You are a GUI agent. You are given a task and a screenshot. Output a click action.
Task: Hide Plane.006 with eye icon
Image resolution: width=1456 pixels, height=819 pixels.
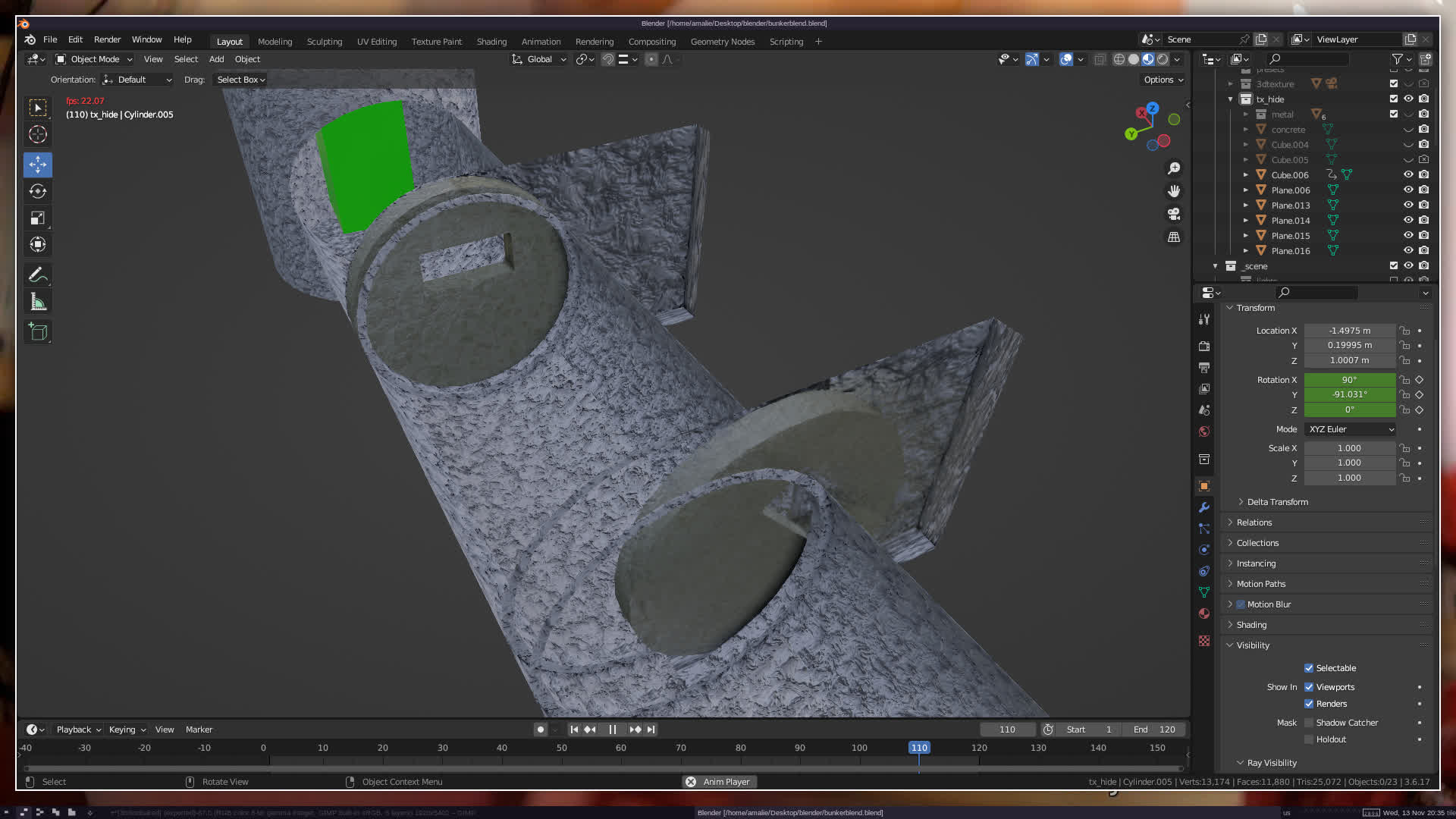point(1408,190)
